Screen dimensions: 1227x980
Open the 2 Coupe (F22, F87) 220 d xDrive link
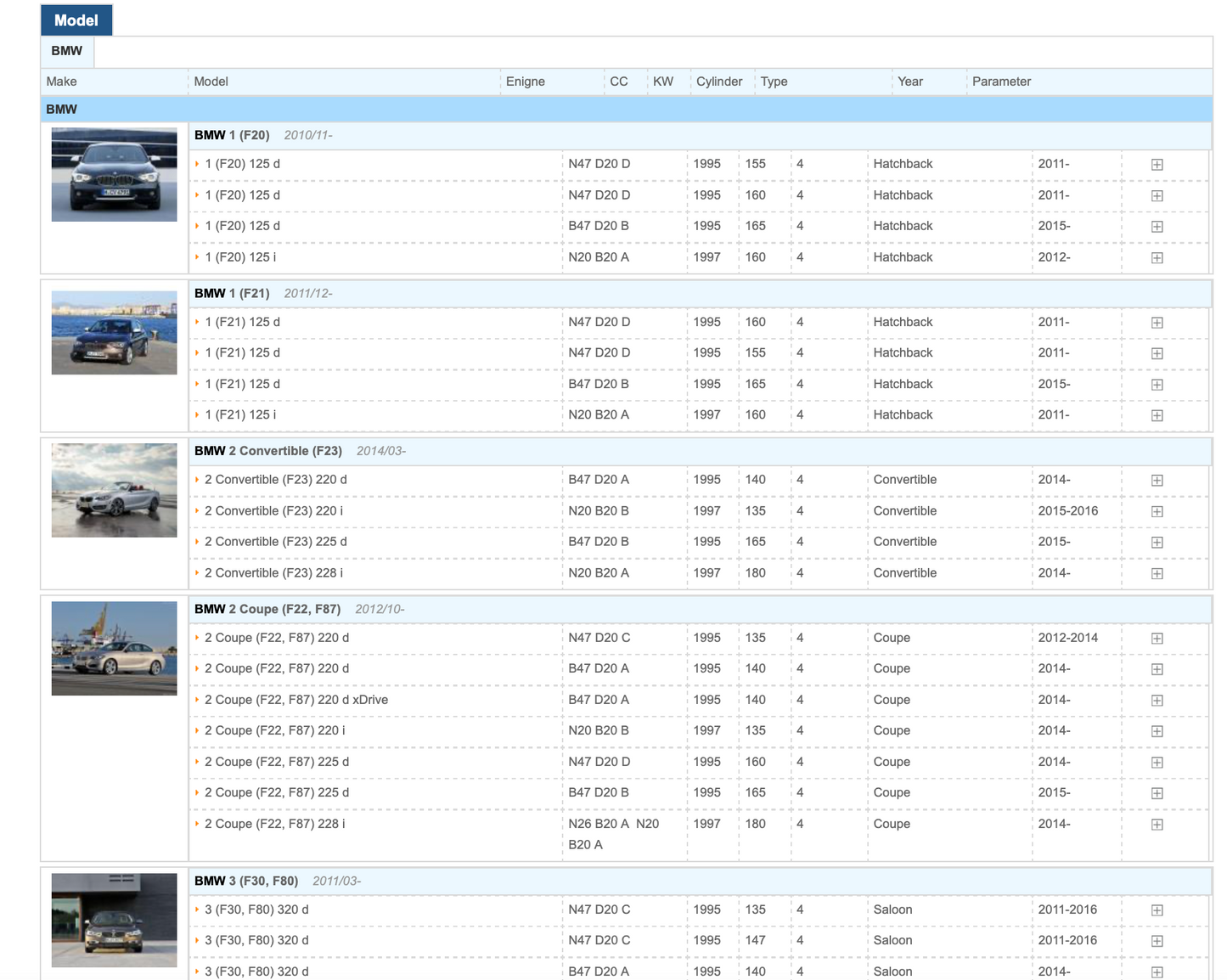(x=295, y=700)
